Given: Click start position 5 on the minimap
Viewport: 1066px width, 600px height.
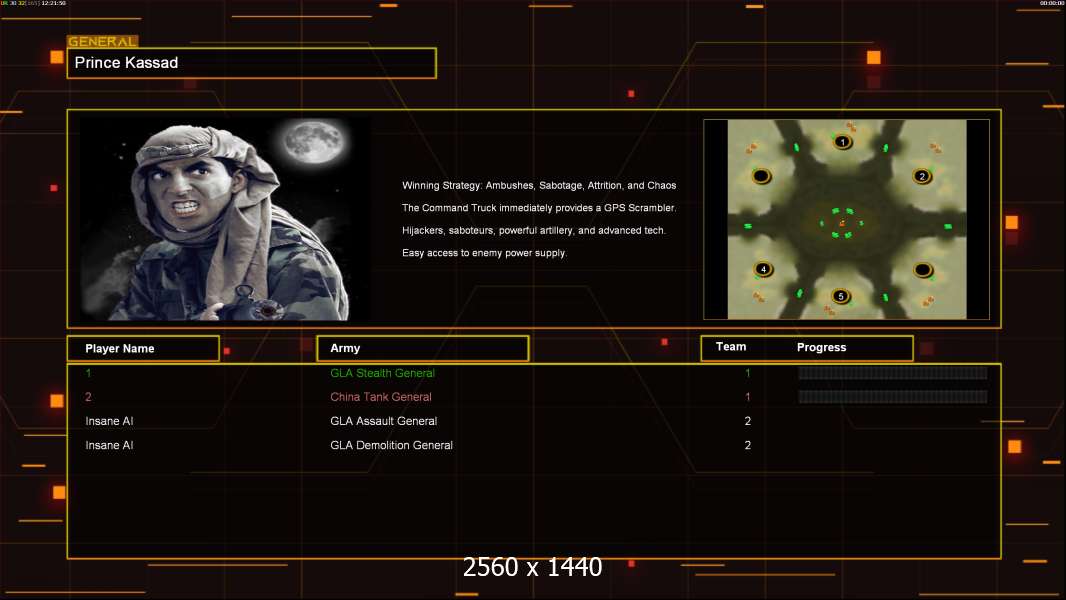Looking at the screenshot, I should [x=841, y=296].
